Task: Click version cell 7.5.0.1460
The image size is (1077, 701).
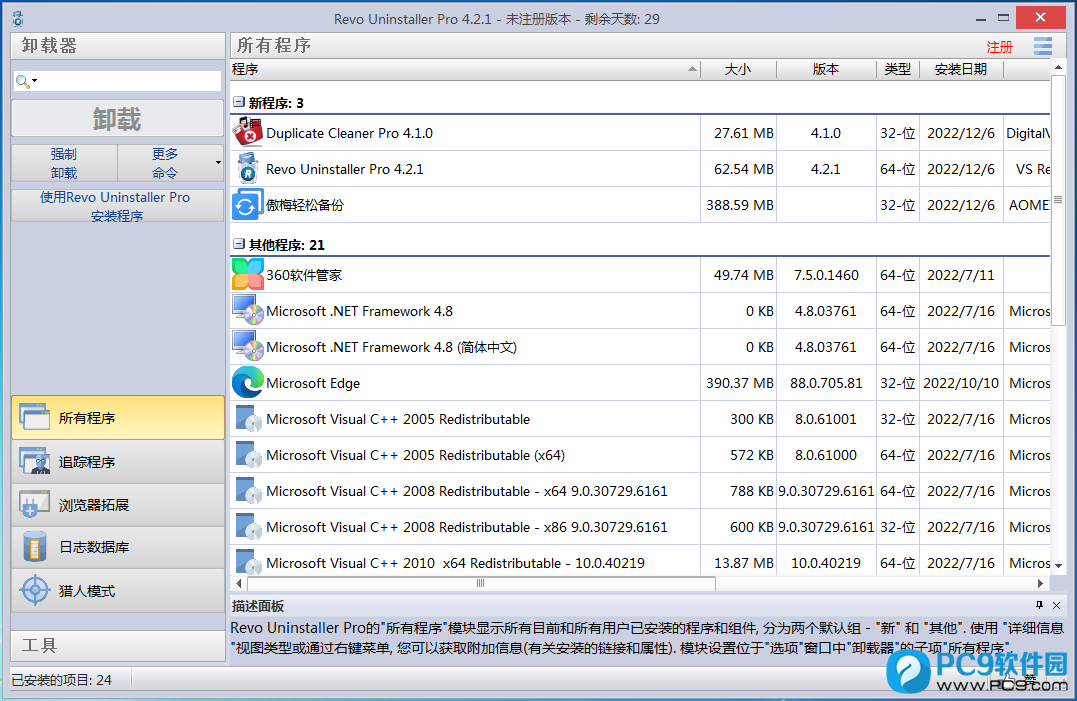Action: point(826,275)
